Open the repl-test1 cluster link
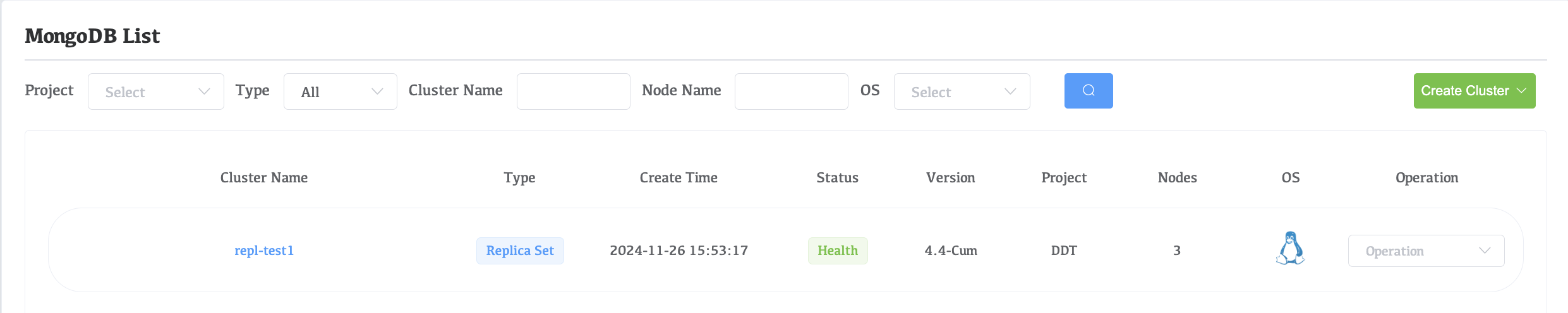1568x313 pixels. tap(264, 251)
